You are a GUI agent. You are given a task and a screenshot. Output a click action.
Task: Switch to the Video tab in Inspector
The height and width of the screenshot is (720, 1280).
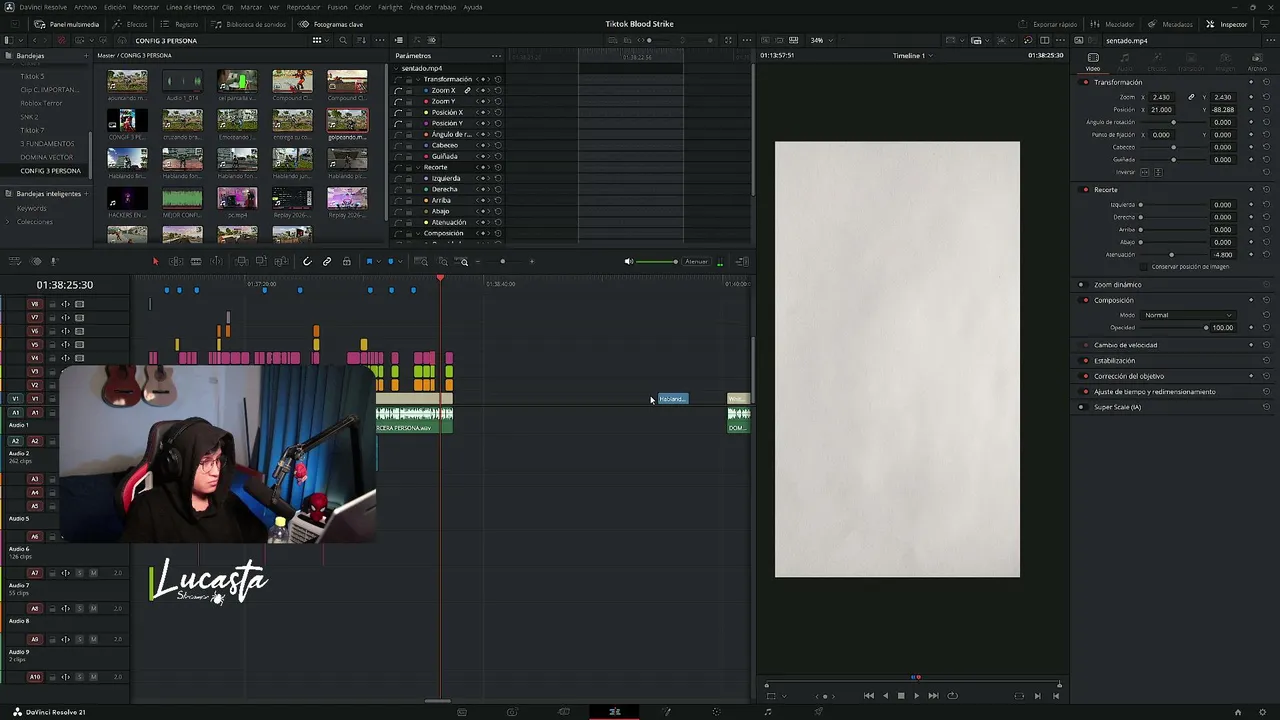(1093, 61)
